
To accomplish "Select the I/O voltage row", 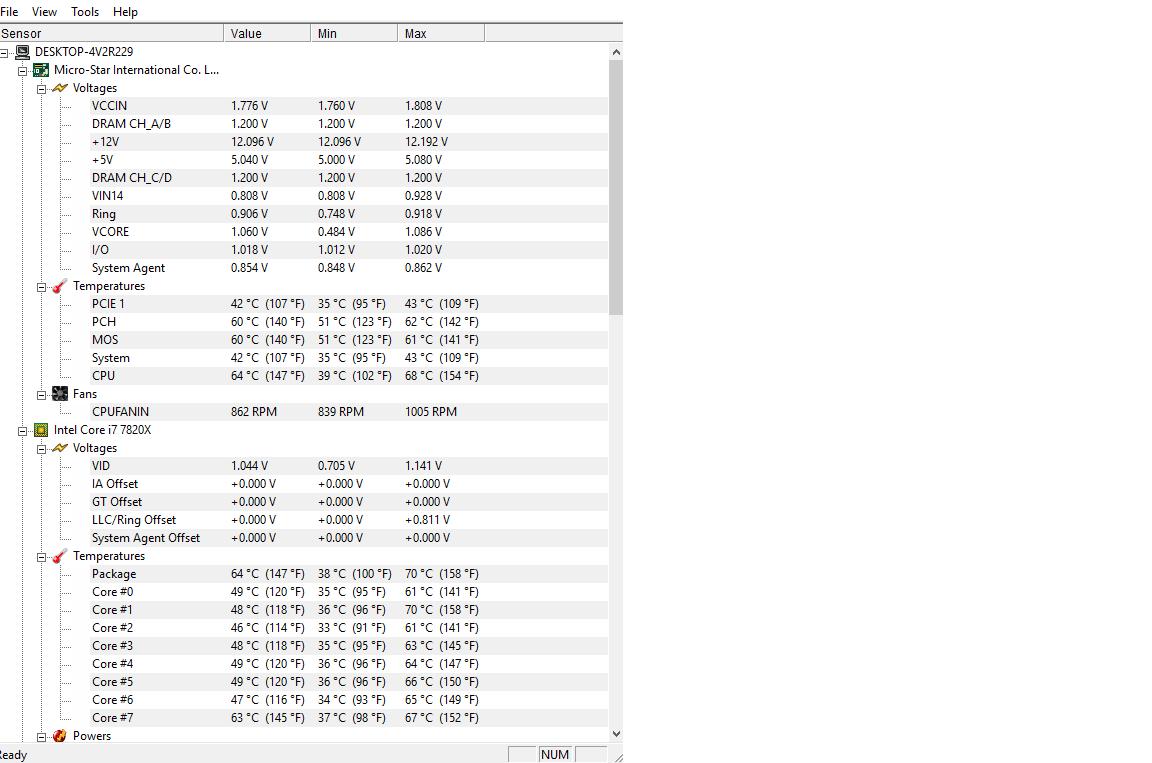I will pyautogui.click(x=349, y=250).
